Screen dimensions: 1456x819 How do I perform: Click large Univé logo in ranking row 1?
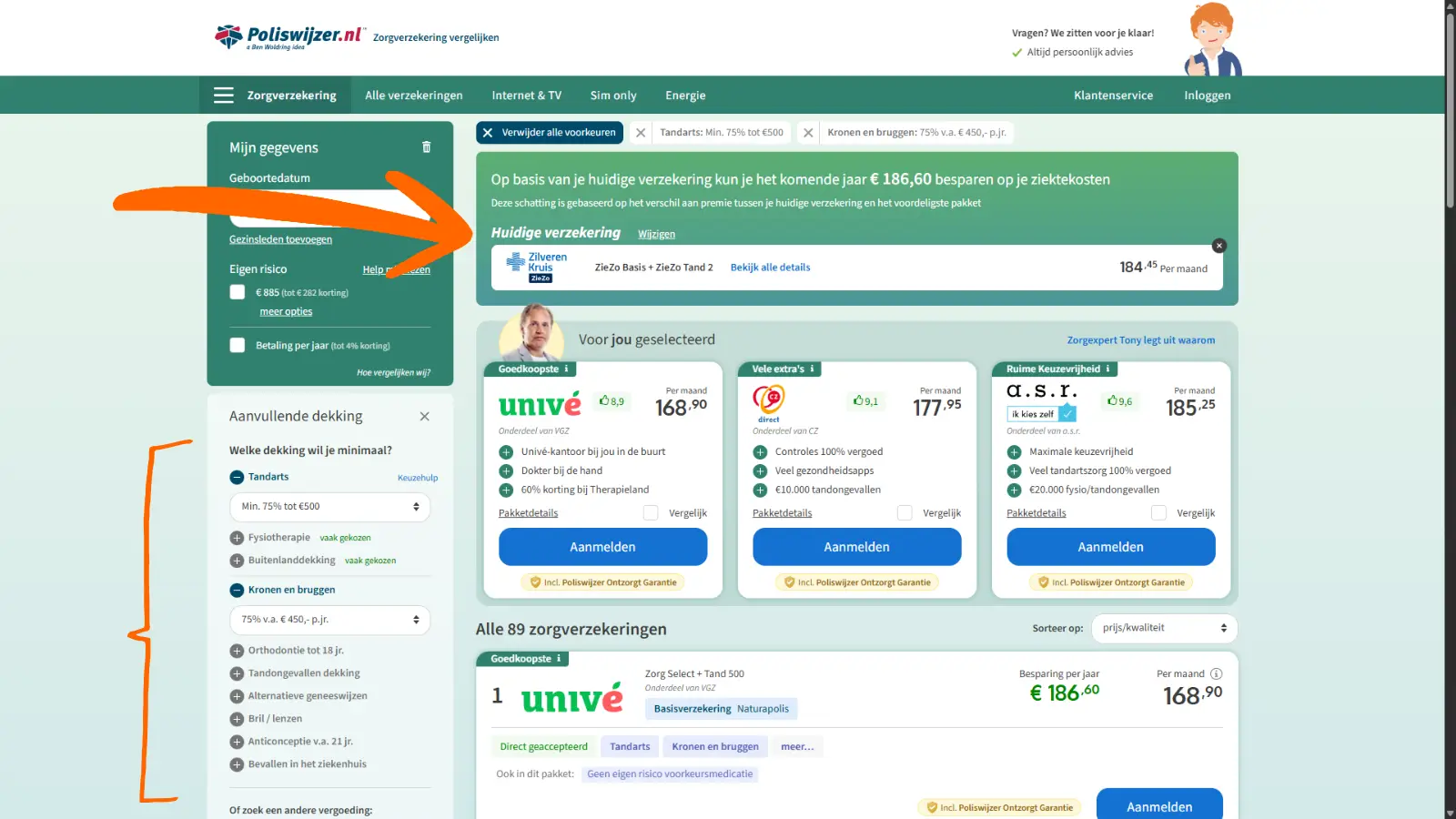tap(572, 698)
